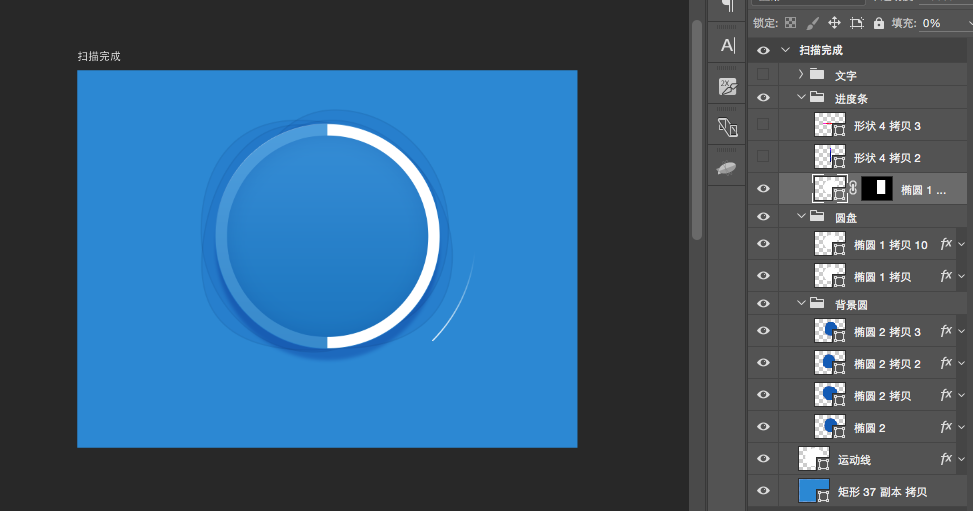Viewport: 973px width, 511px height.
Task: Click fx icon on 运动线 layer
Action: click(946, 459)
